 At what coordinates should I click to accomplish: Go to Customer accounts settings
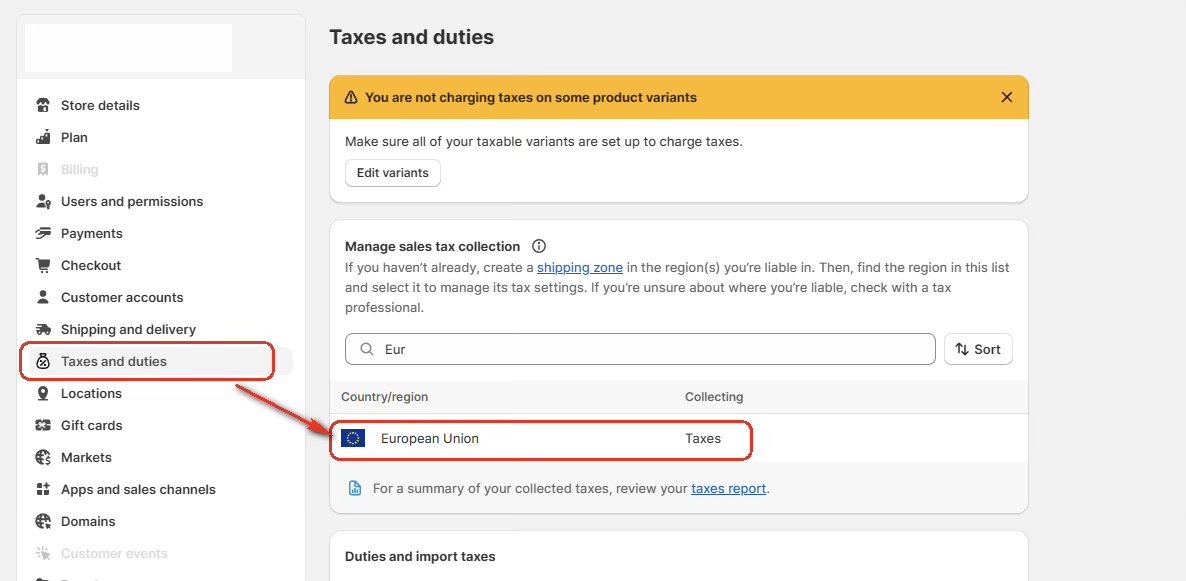(x=122, y=297)
